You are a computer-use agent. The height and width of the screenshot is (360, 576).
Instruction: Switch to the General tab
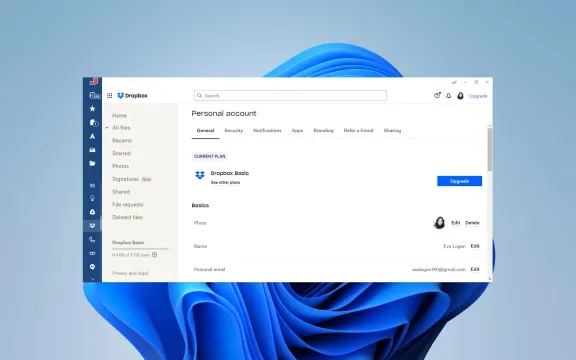coord(205,130)
